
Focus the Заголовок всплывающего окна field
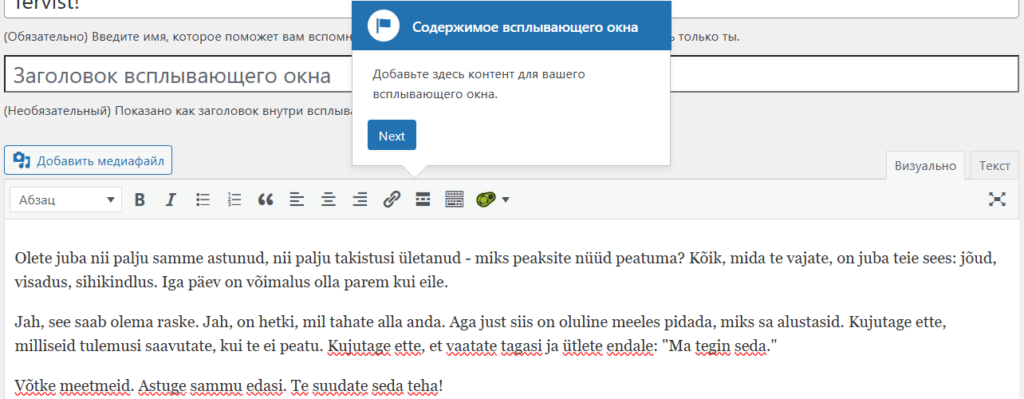coord(512,75)
